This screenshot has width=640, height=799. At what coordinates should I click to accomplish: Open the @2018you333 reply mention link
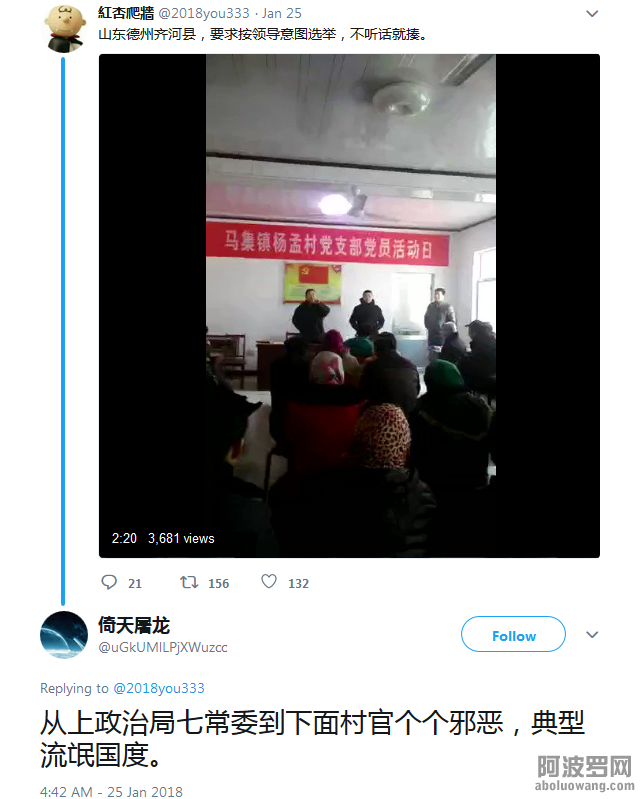tap(159, 688)
